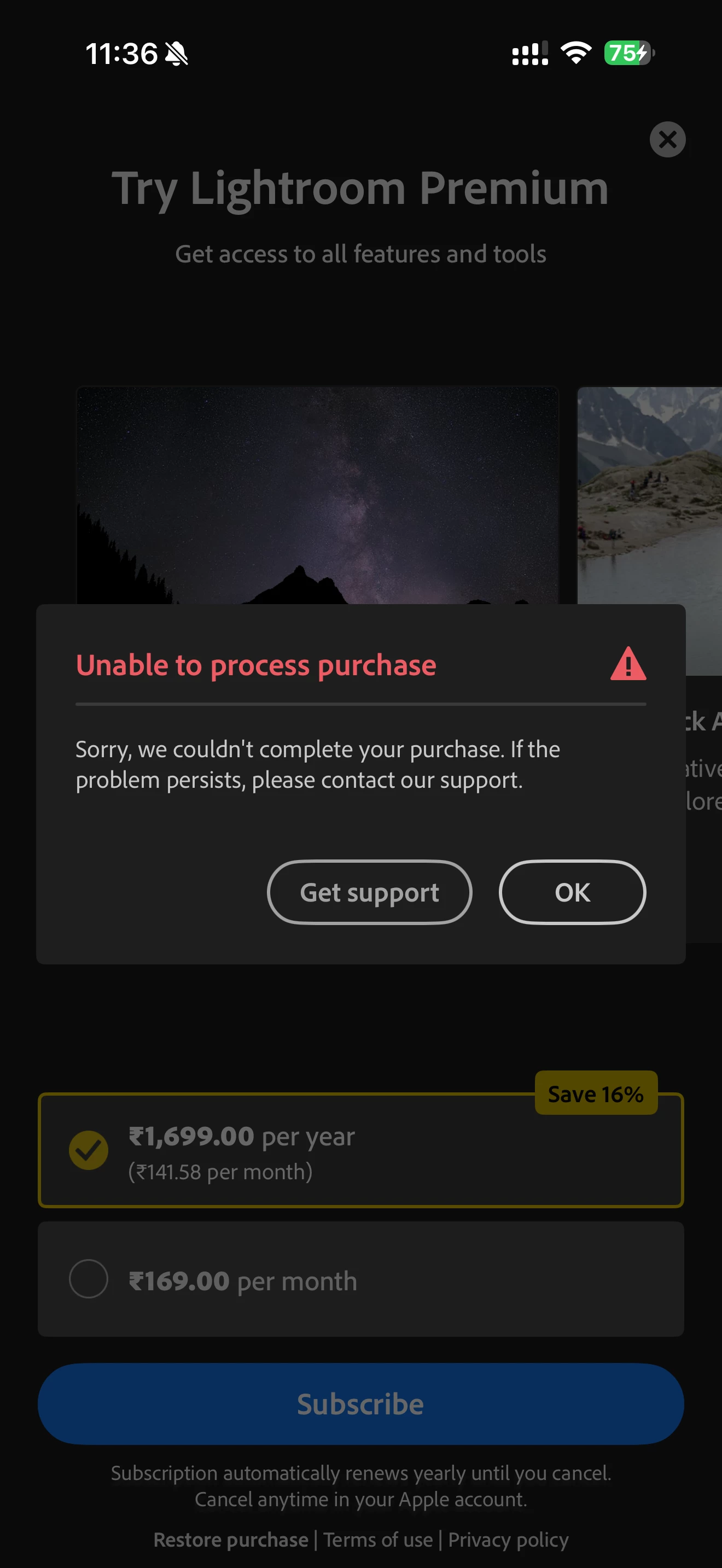
Task: Tap the yellow checkmark on yearly plan
Action: pos(88,1150)
